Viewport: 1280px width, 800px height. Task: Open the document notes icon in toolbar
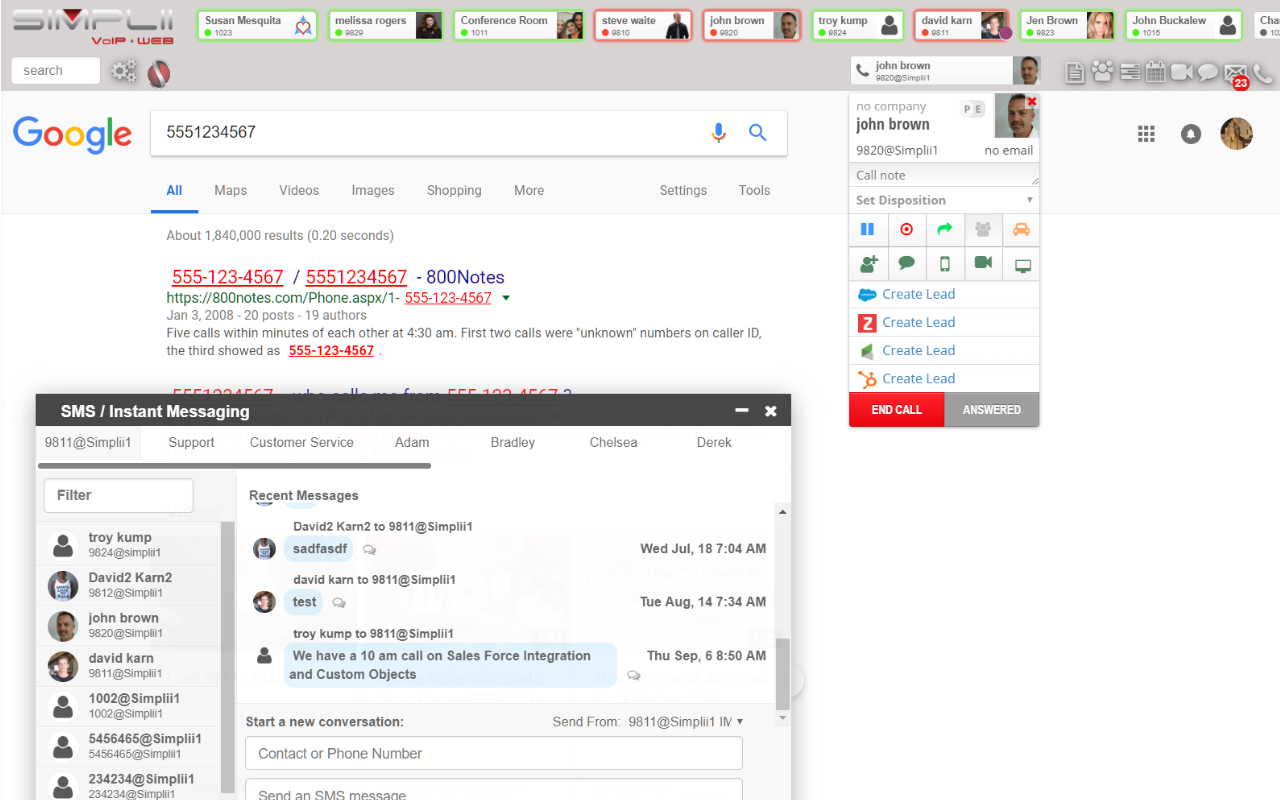pyautogui.click(x=1076, y=72)
